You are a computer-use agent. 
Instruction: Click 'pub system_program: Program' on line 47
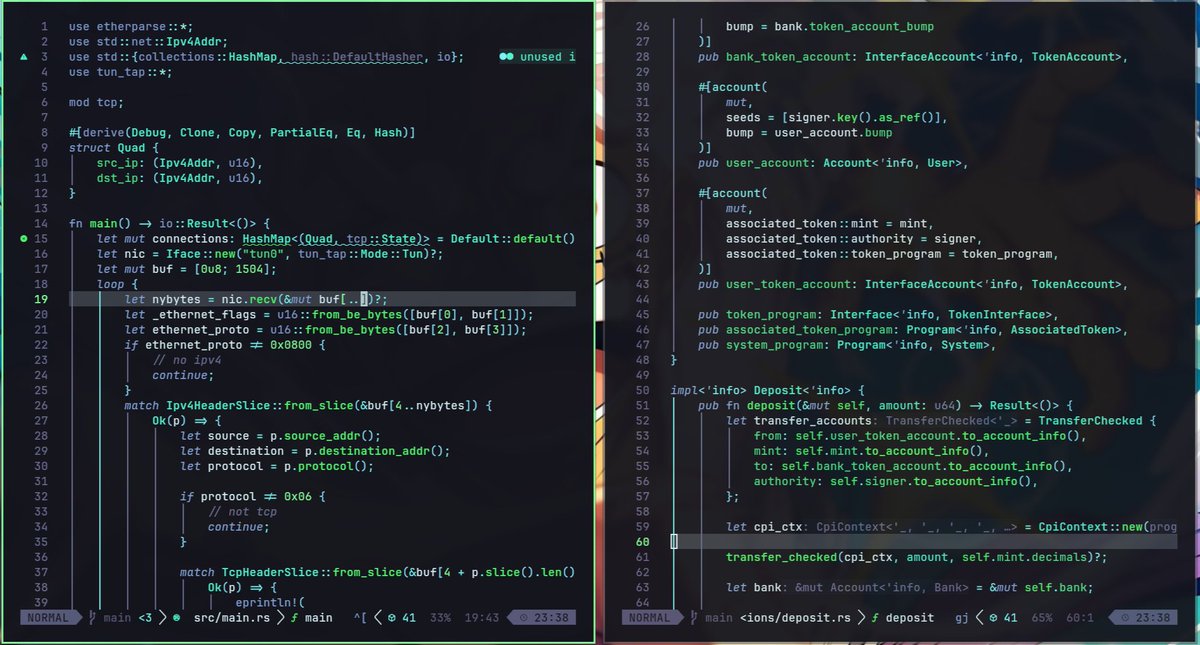click(x=790, y=345)
